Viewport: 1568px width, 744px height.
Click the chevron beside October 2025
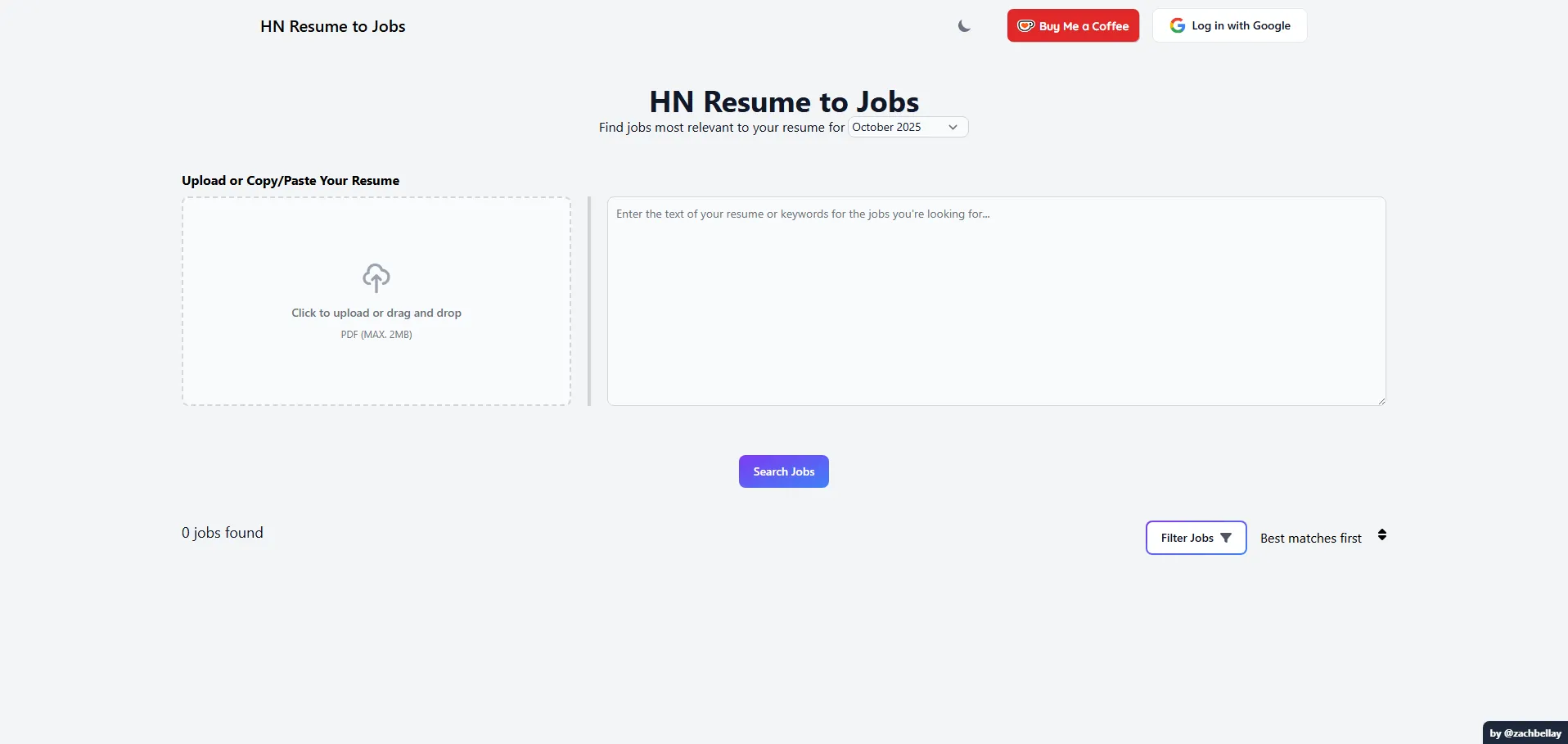(x=953, y=127)
